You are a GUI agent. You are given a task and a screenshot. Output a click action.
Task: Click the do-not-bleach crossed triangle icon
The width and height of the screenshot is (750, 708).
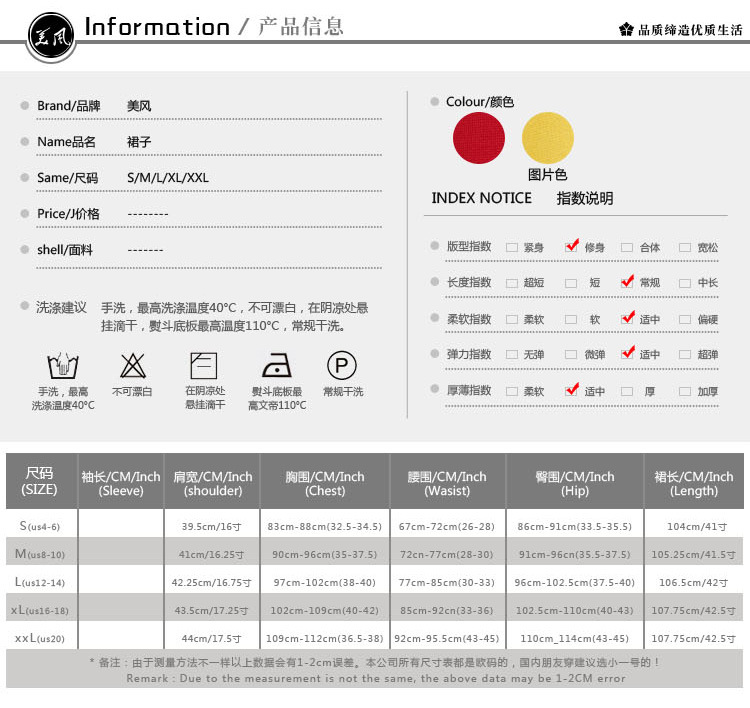coord(132,365)
